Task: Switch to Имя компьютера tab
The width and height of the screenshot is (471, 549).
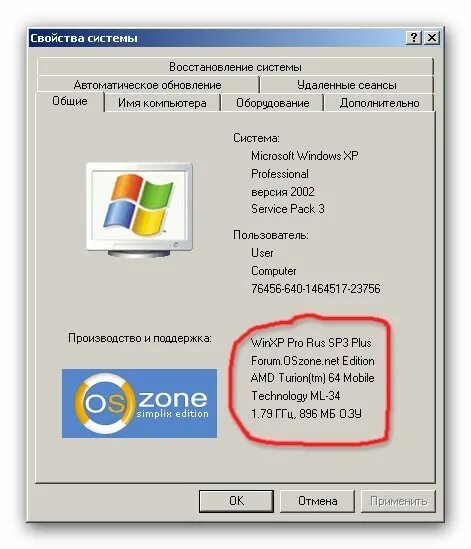Action: 162,103
